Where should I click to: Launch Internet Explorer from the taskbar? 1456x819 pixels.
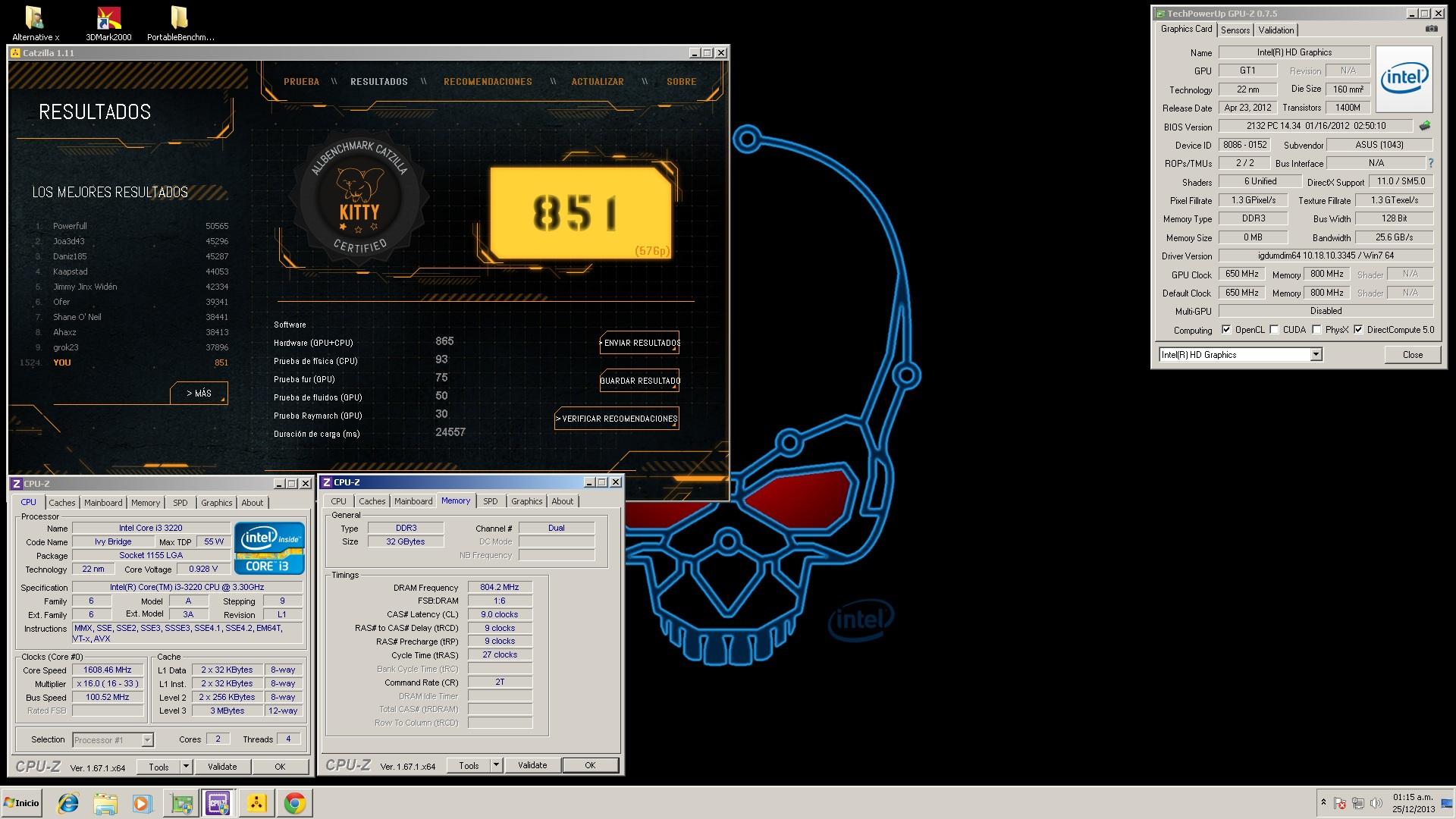point(68,803)
